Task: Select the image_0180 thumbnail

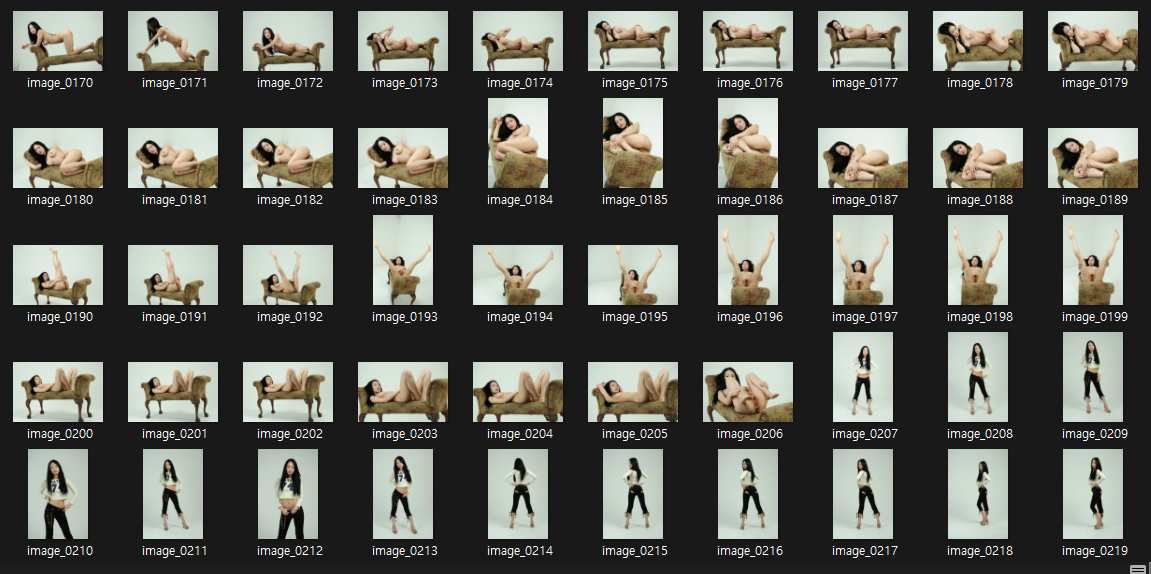Action: click(x=58, y=158)
